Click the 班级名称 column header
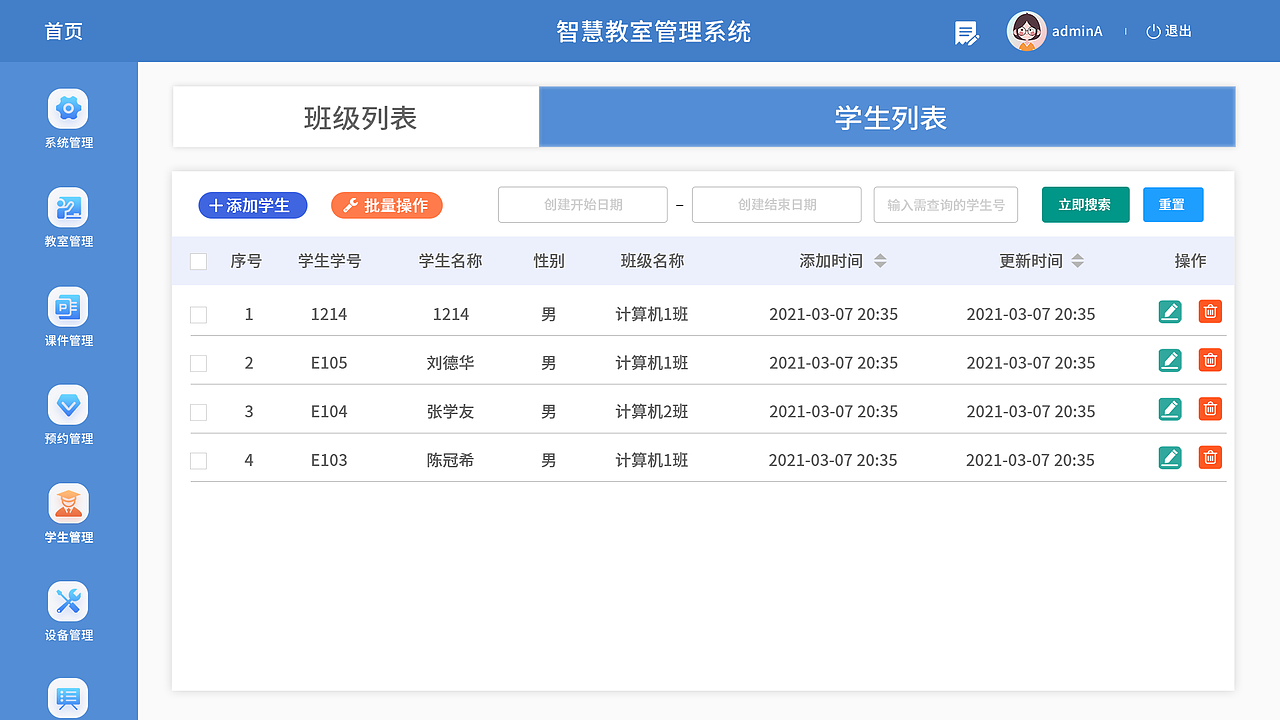The image size is (1280, 720). [x=653, y=261]
